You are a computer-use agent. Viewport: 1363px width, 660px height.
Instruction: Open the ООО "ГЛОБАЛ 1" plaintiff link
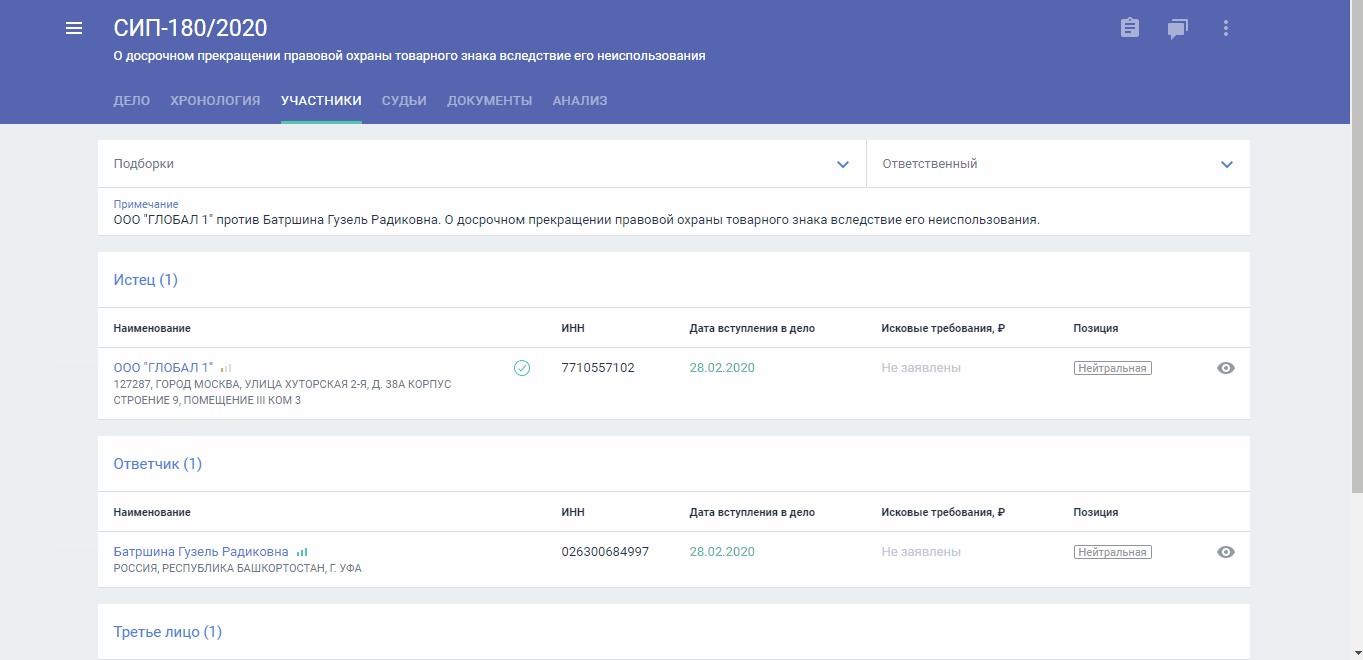[164, 368]
